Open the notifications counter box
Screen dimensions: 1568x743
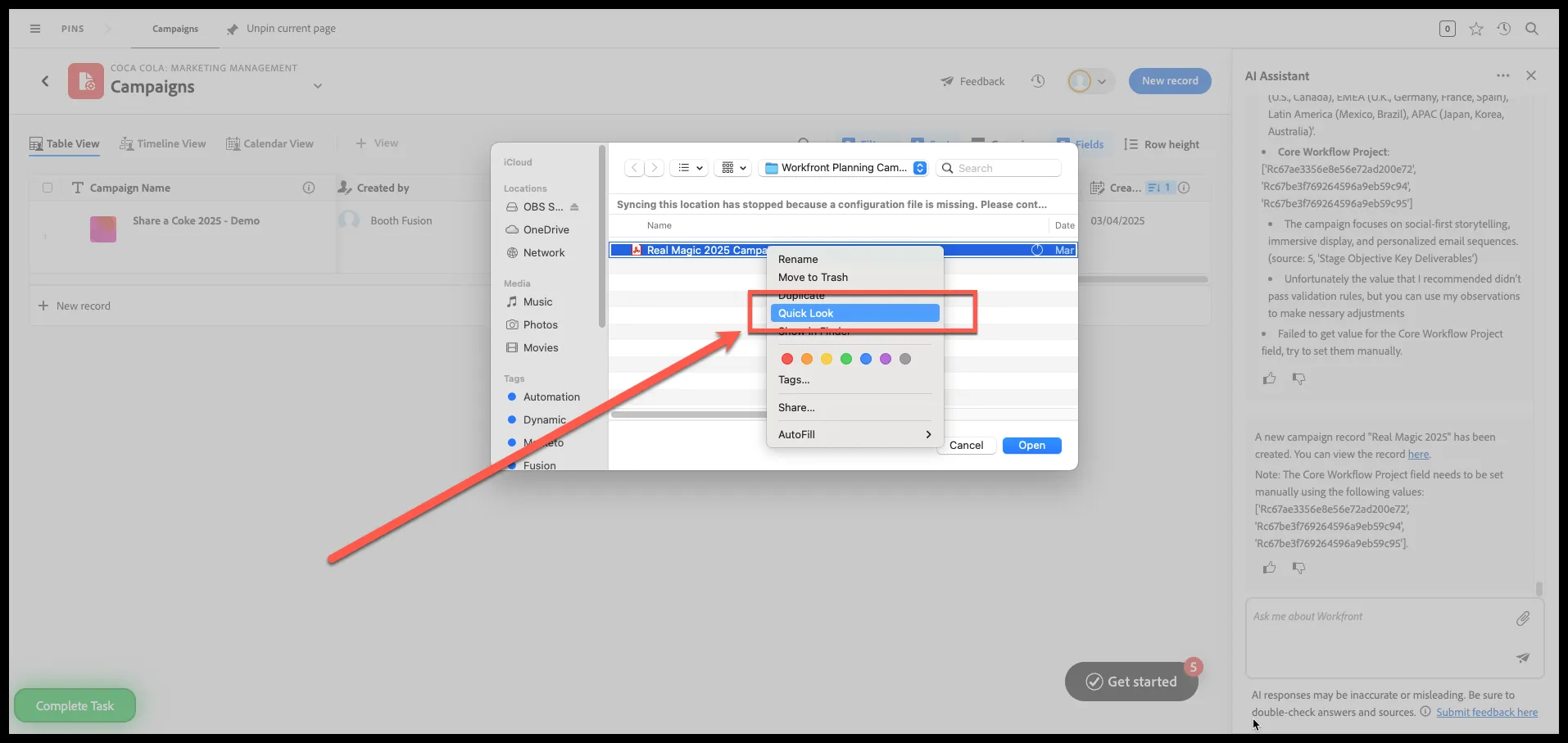click(1448, 29)
